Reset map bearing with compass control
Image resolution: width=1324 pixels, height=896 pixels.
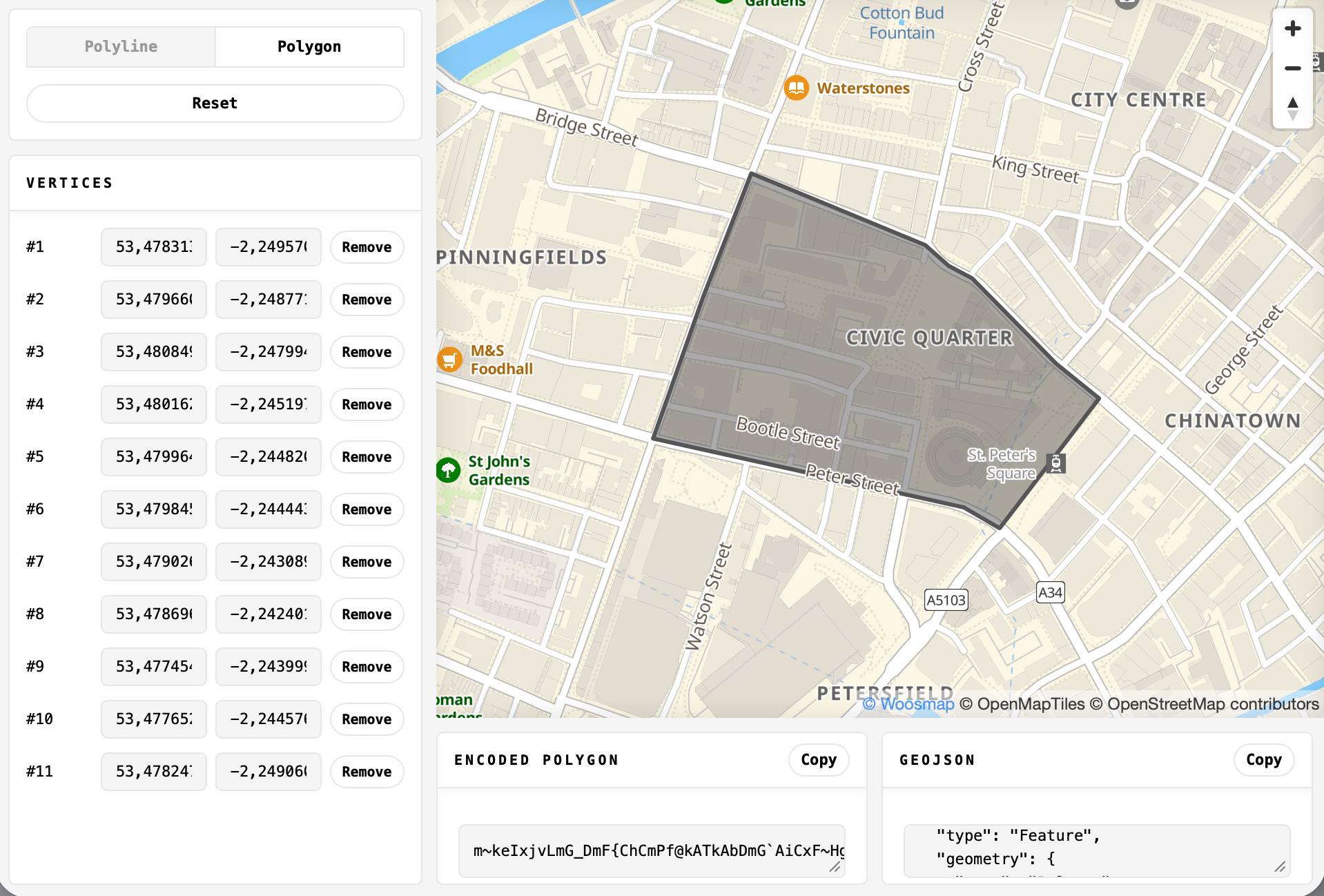coord(1292,108)
